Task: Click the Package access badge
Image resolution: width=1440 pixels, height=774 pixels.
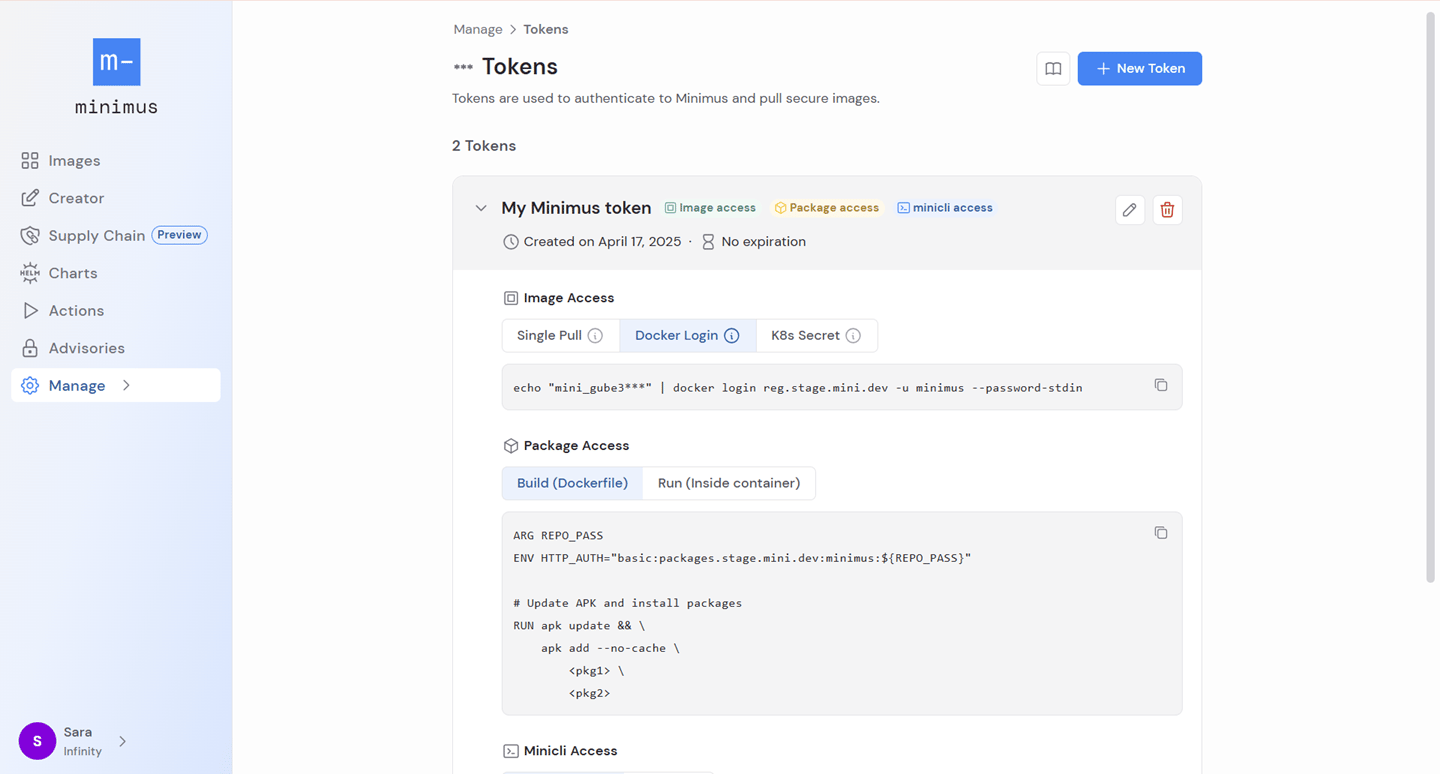Action: pos(827,208)
